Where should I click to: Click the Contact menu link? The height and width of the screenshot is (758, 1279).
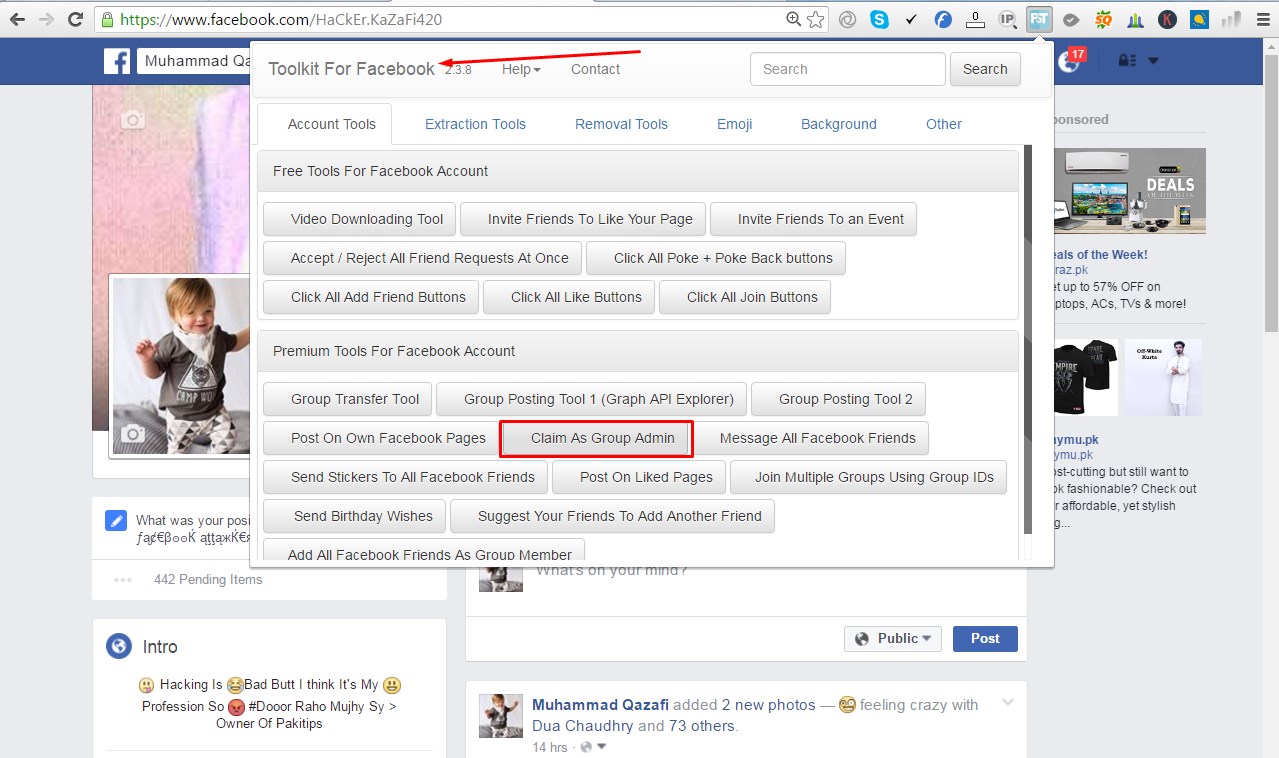(x=595, y=69)
